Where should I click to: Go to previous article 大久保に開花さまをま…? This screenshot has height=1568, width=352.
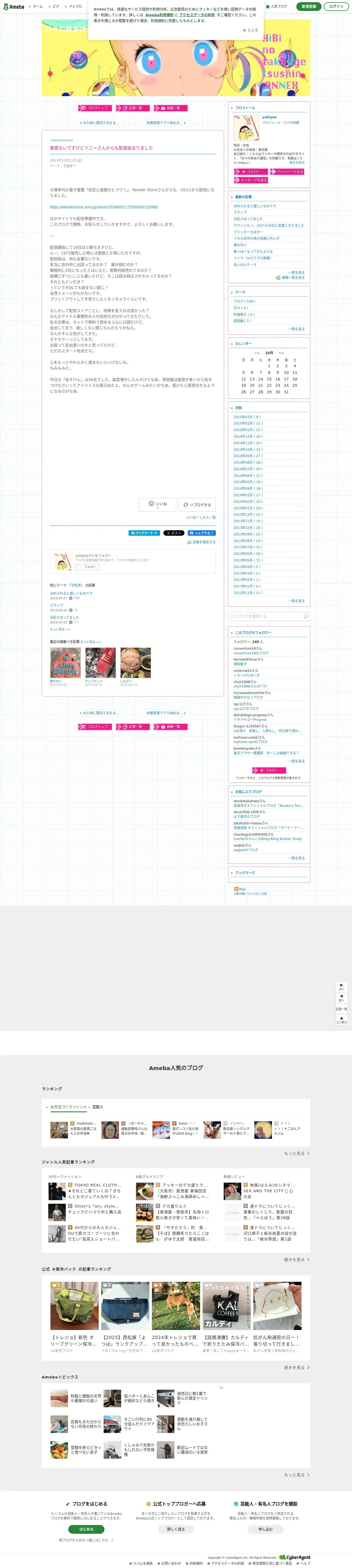pyautogui.click(x=99, y=122)
